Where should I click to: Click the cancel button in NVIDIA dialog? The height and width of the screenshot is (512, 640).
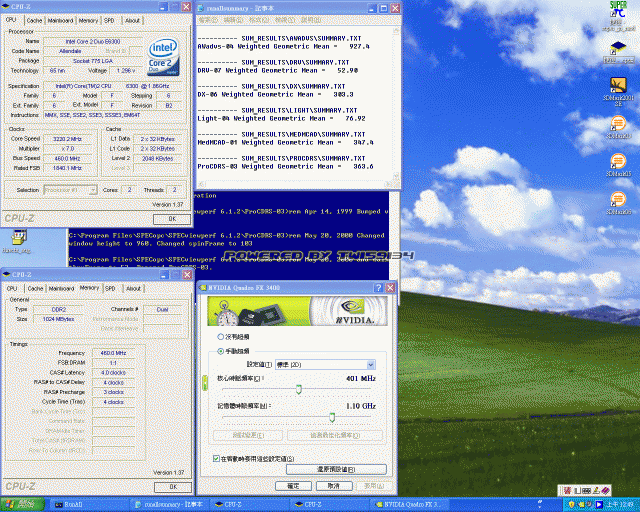334,486
